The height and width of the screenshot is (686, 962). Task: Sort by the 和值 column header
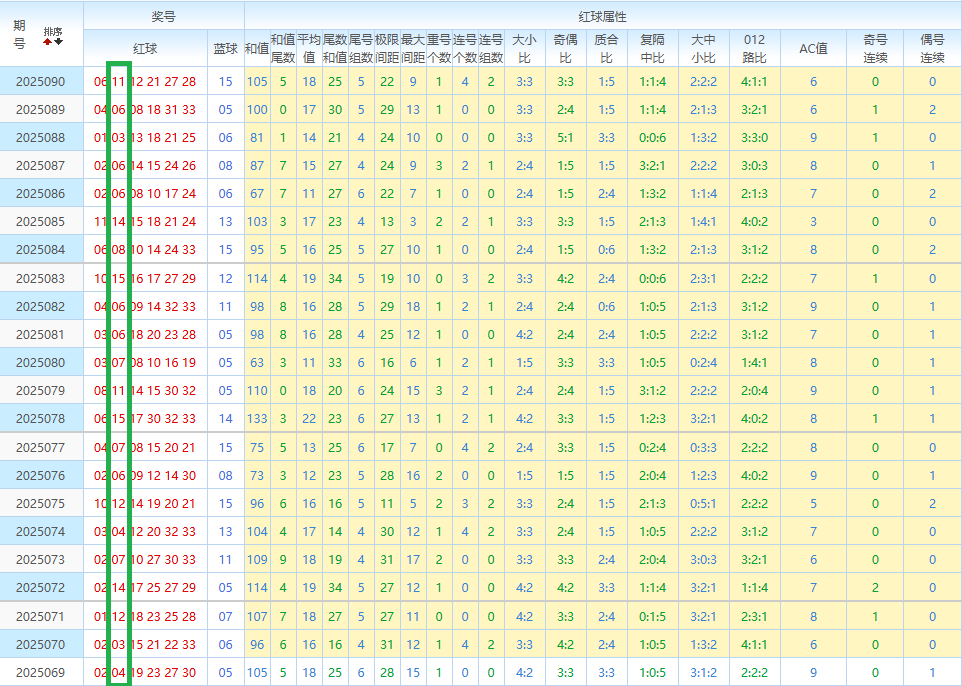(257, 48)
